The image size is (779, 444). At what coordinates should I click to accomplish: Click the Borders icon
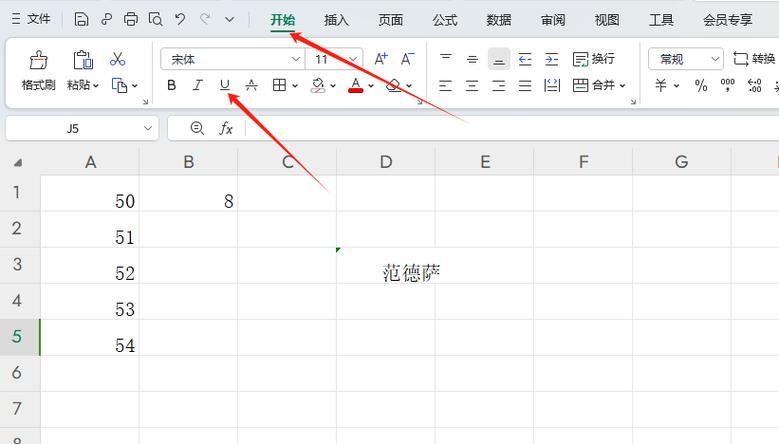coord(279,85)
